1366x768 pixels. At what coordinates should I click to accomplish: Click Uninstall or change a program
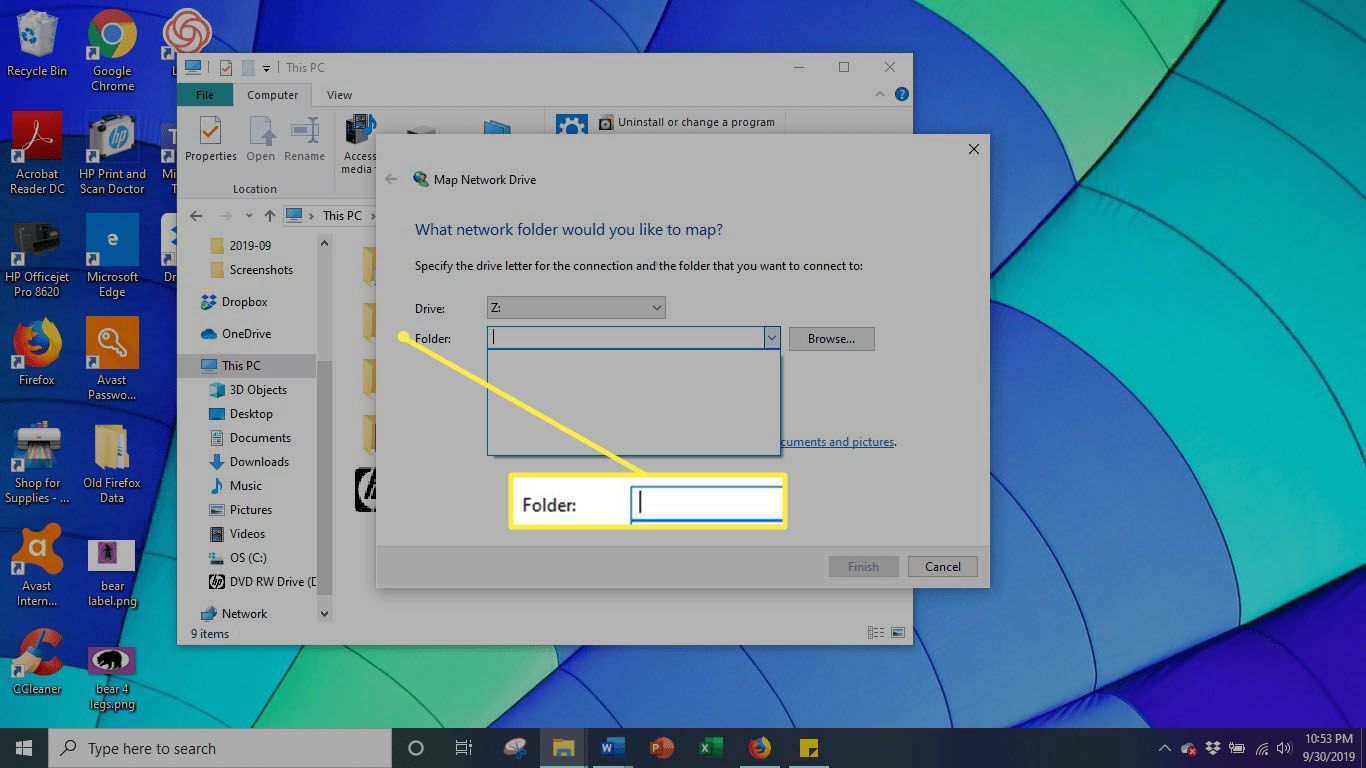[686, 122]
